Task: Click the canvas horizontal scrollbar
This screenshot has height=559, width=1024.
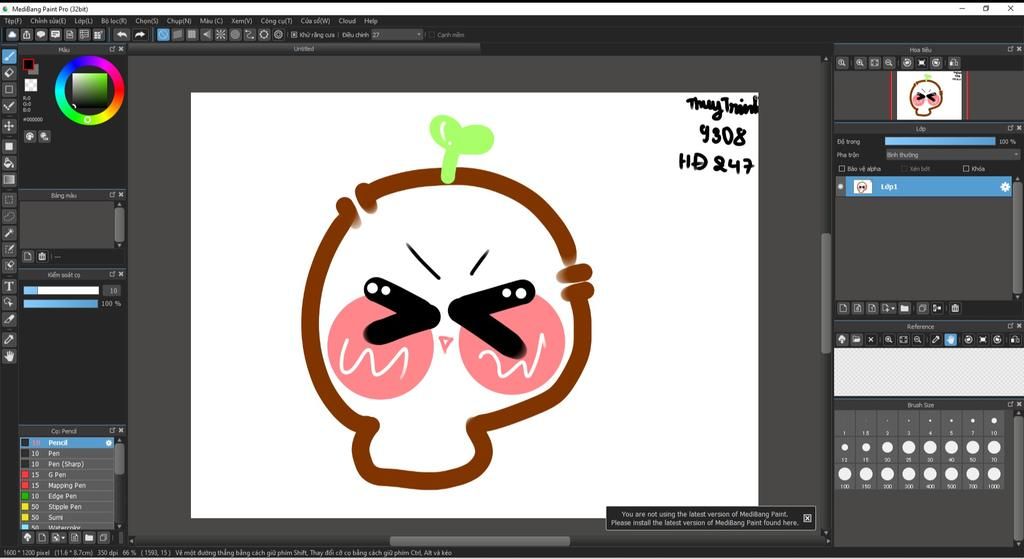Action: tap(480, 541)
